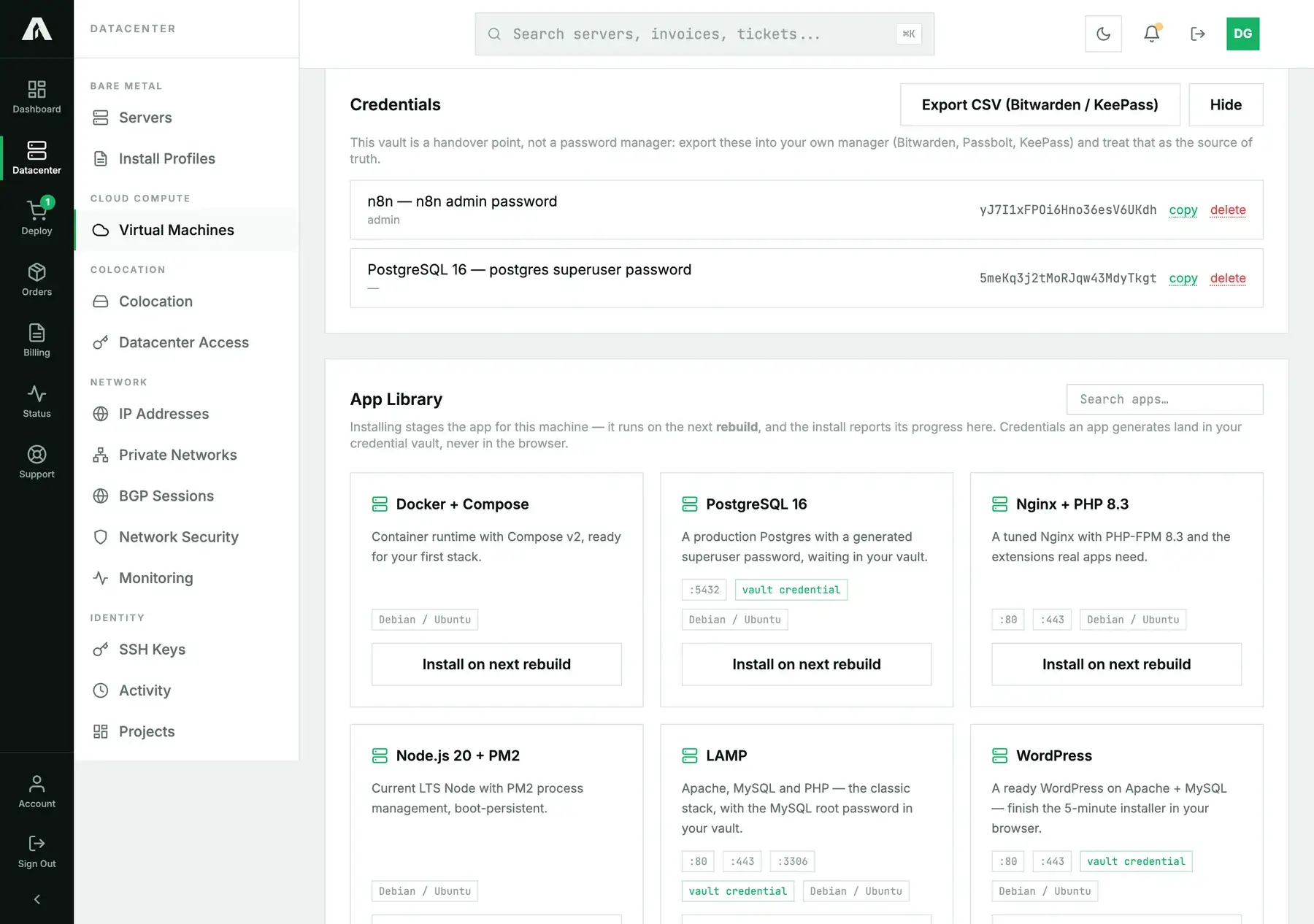Viewport: 1314px width, 924px height.
Task: Open the Dashboard icon in the rail
Action: 36,97
